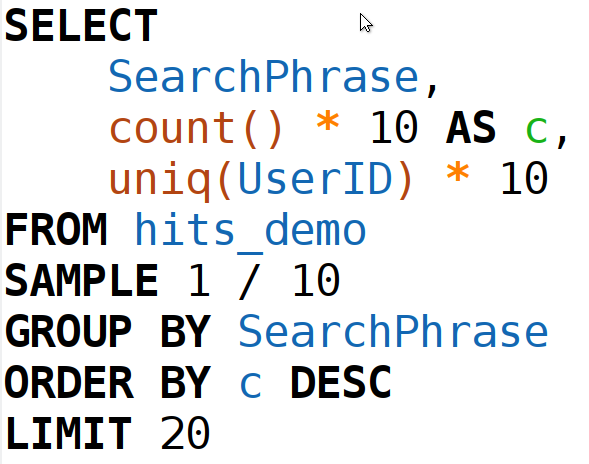Click the uniq function name

(x=159, y=180)
